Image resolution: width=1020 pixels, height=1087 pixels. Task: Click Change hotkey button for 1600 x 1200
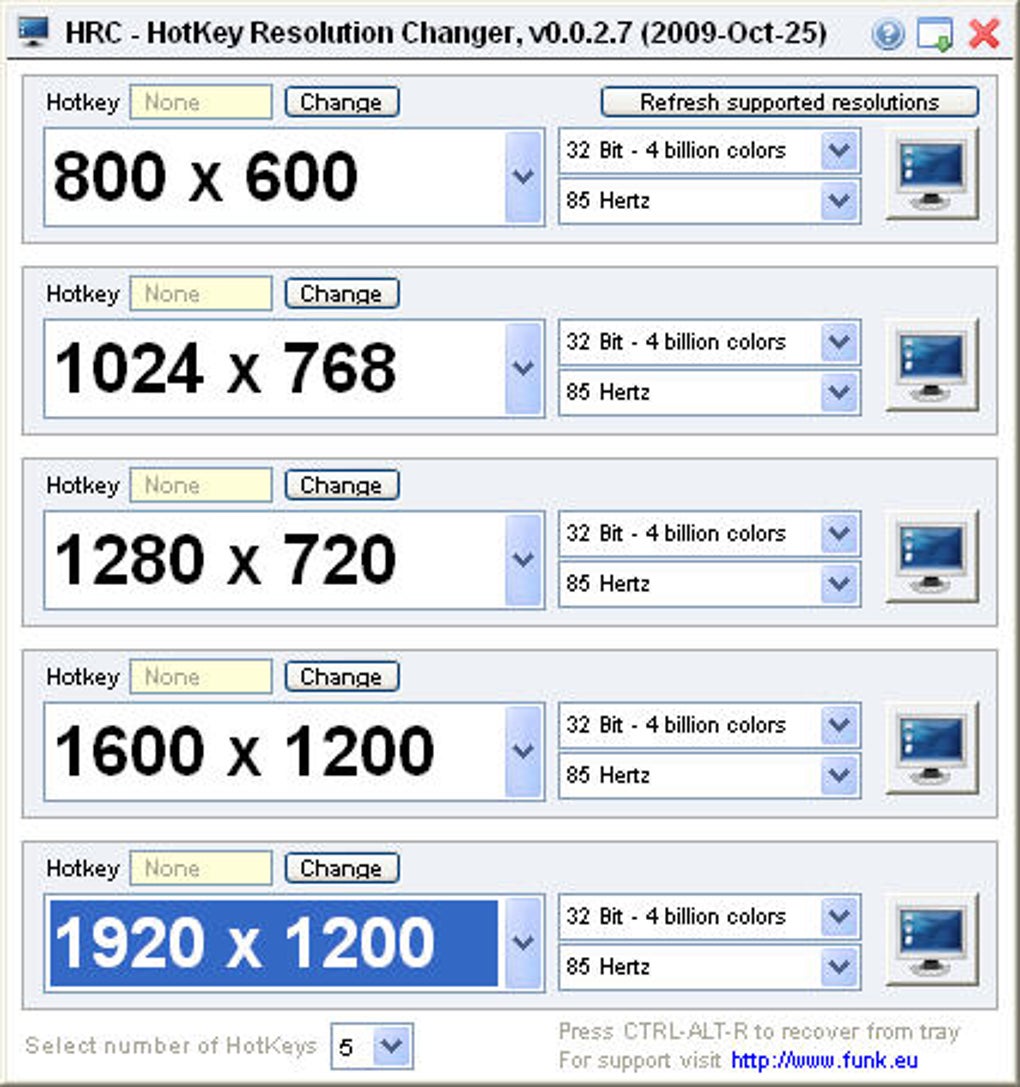341,676
